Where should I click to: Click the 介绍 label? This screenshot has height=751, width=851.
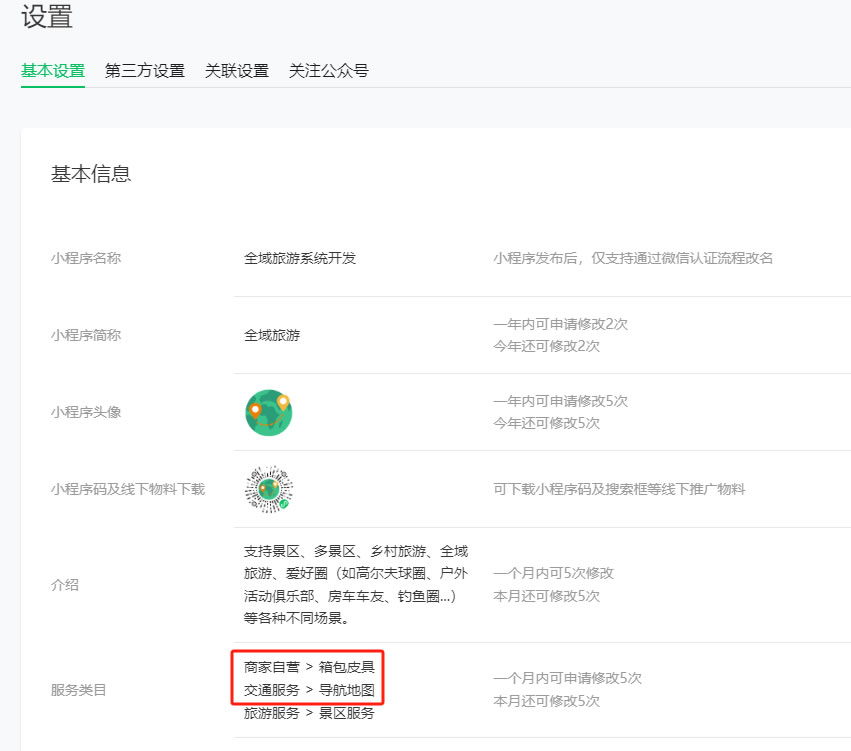click(65, 585)
